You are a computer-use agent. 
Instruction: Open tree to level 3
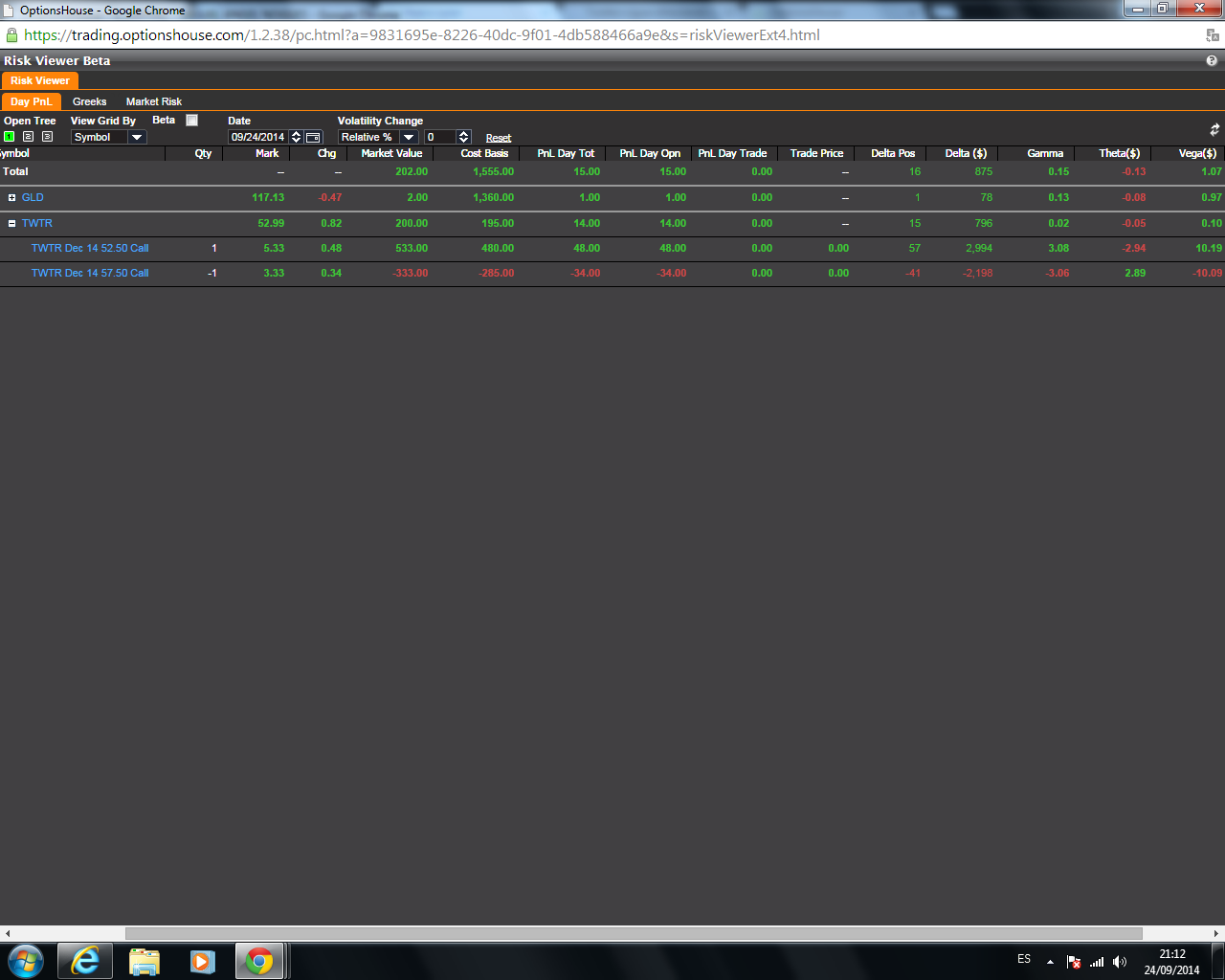[47, 137]
